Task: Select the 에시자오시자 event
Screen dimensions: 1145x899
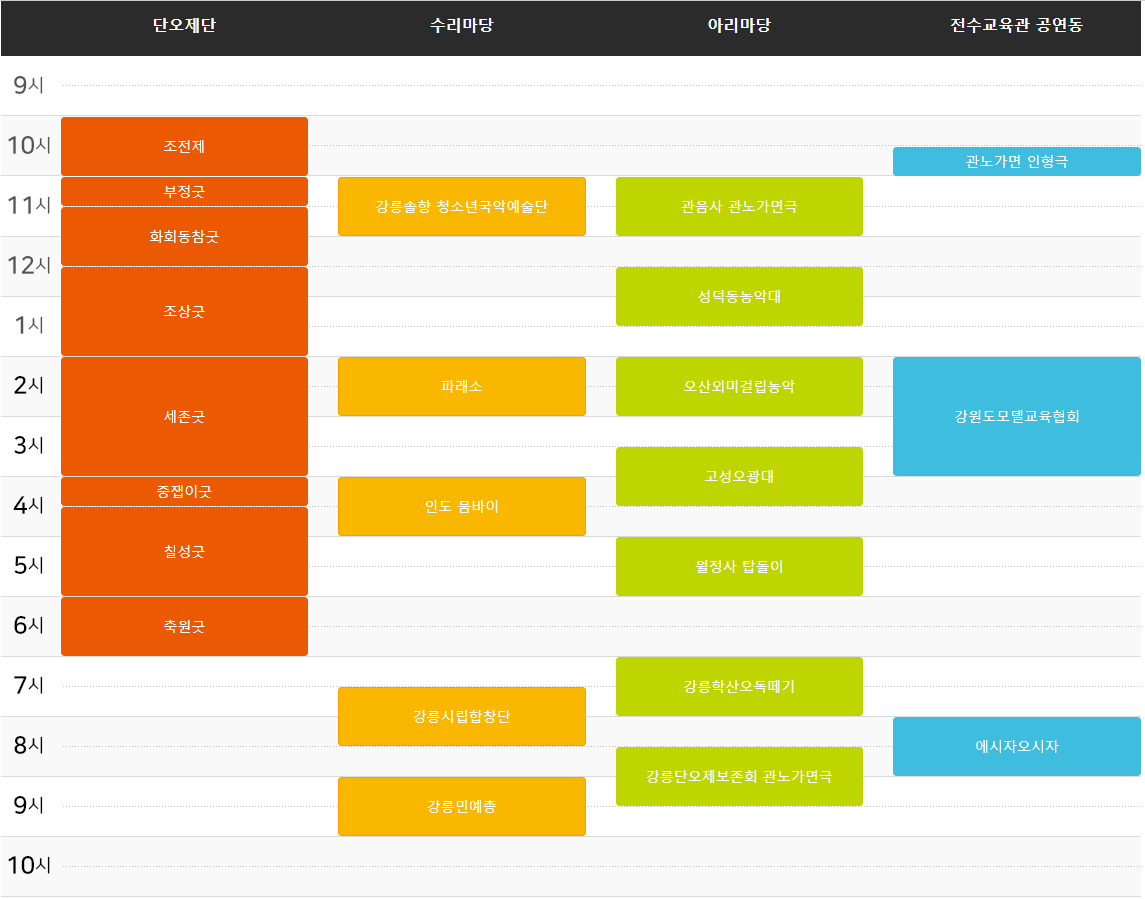Action: click(x=1016, y=746)
